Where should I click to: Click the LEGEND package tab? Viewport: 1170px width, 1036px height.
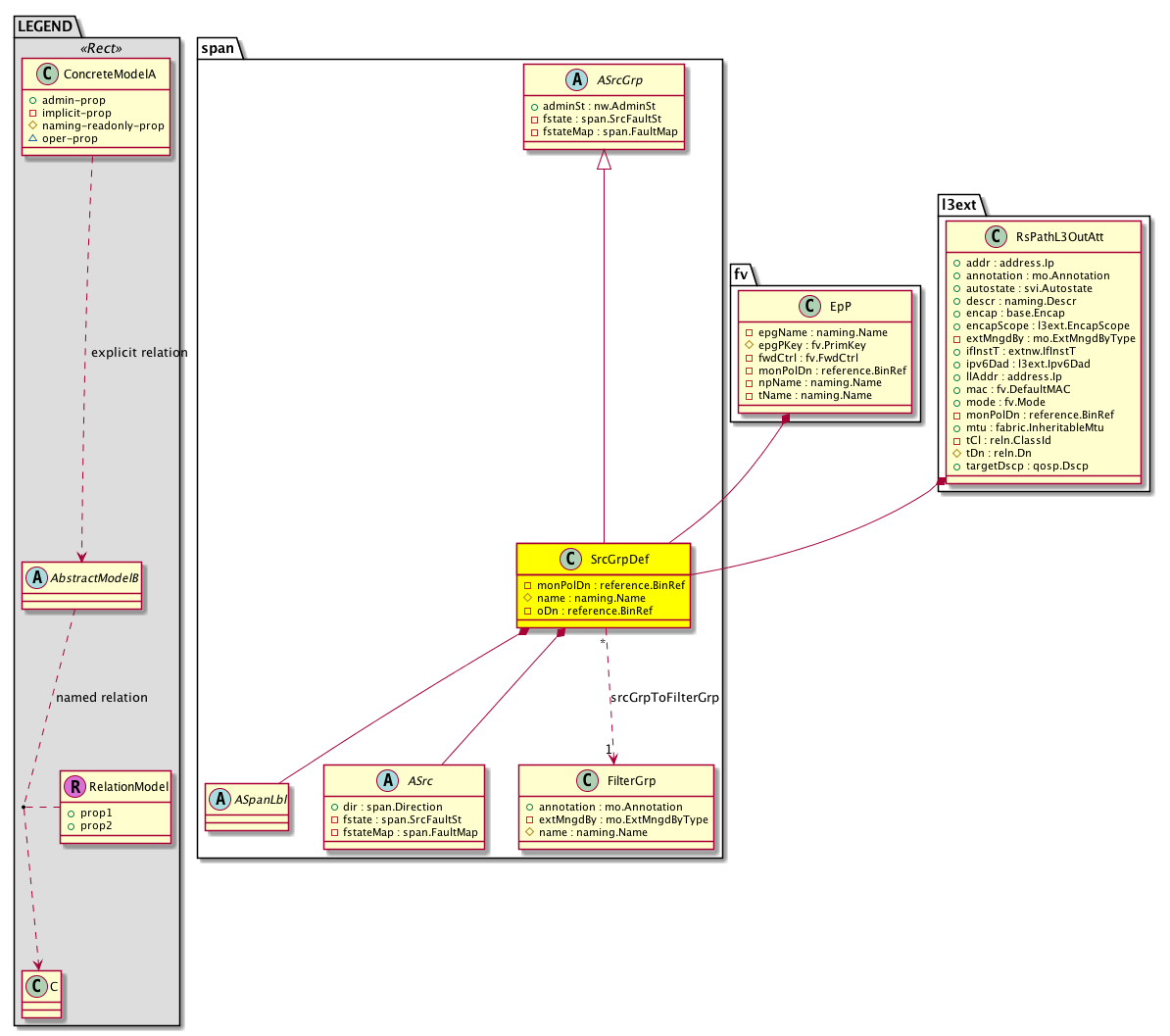44,26
